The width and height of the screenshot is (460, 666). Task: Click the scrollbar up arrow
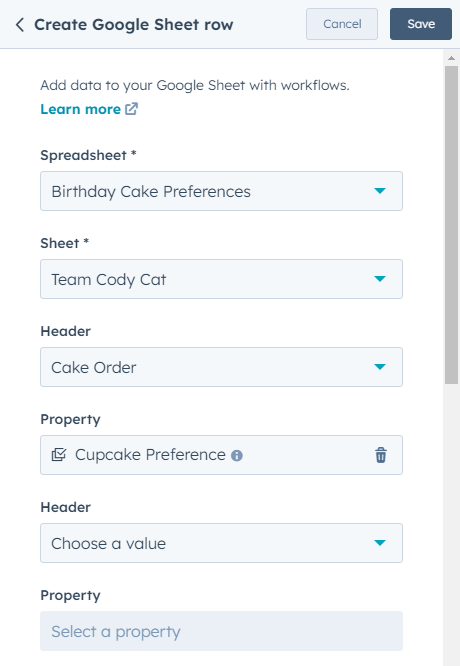click(451, 58)
